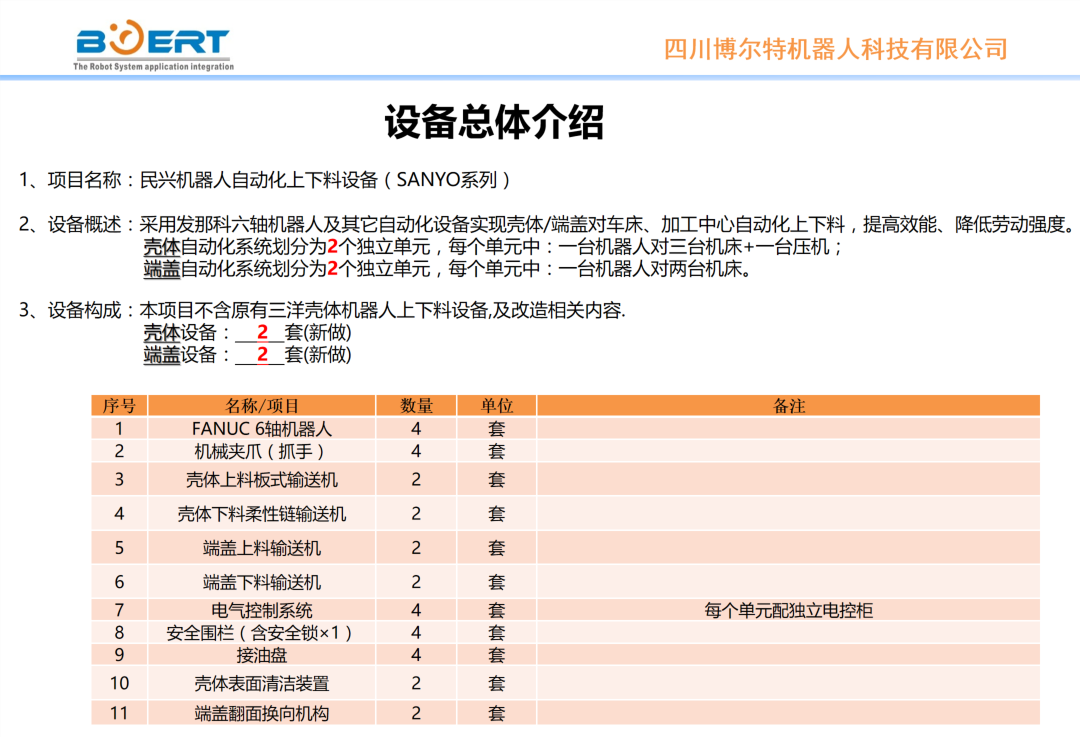The height and width of the screenshot is (737, 1080).
Task: Click serial number 10 in the table
Action: coord(119,683)
